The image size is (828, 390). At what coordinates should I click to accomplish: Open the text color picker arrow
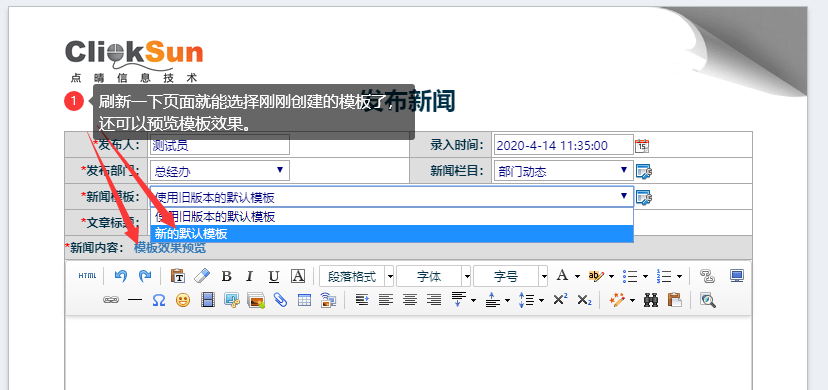pyautogui.click(x=577, y=276)
